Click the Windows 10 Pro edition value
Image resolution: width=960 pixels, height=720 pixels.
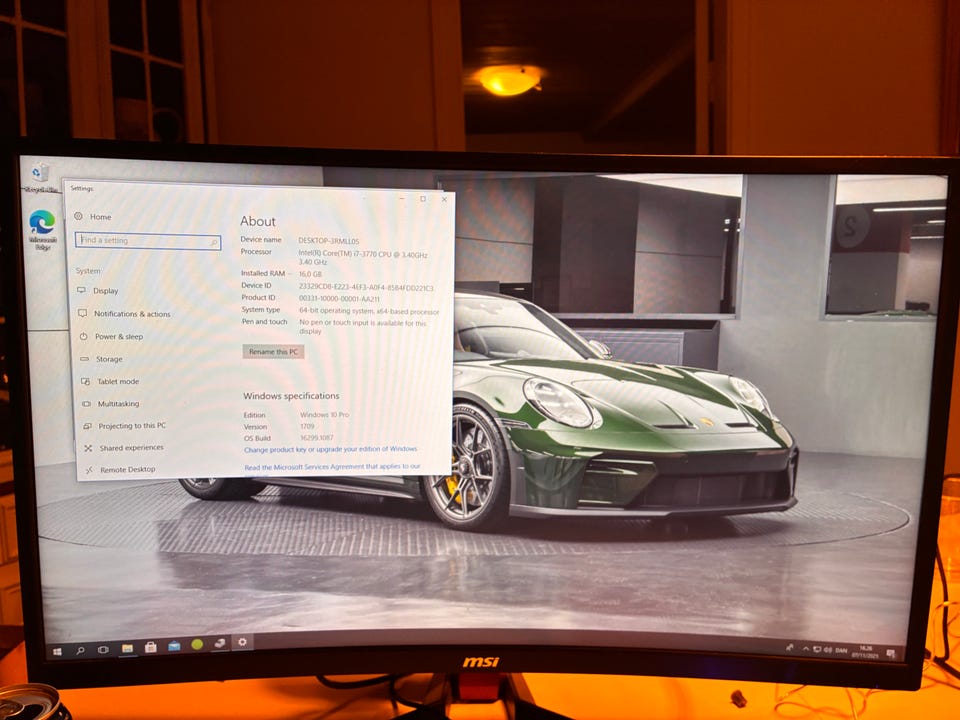324,415
